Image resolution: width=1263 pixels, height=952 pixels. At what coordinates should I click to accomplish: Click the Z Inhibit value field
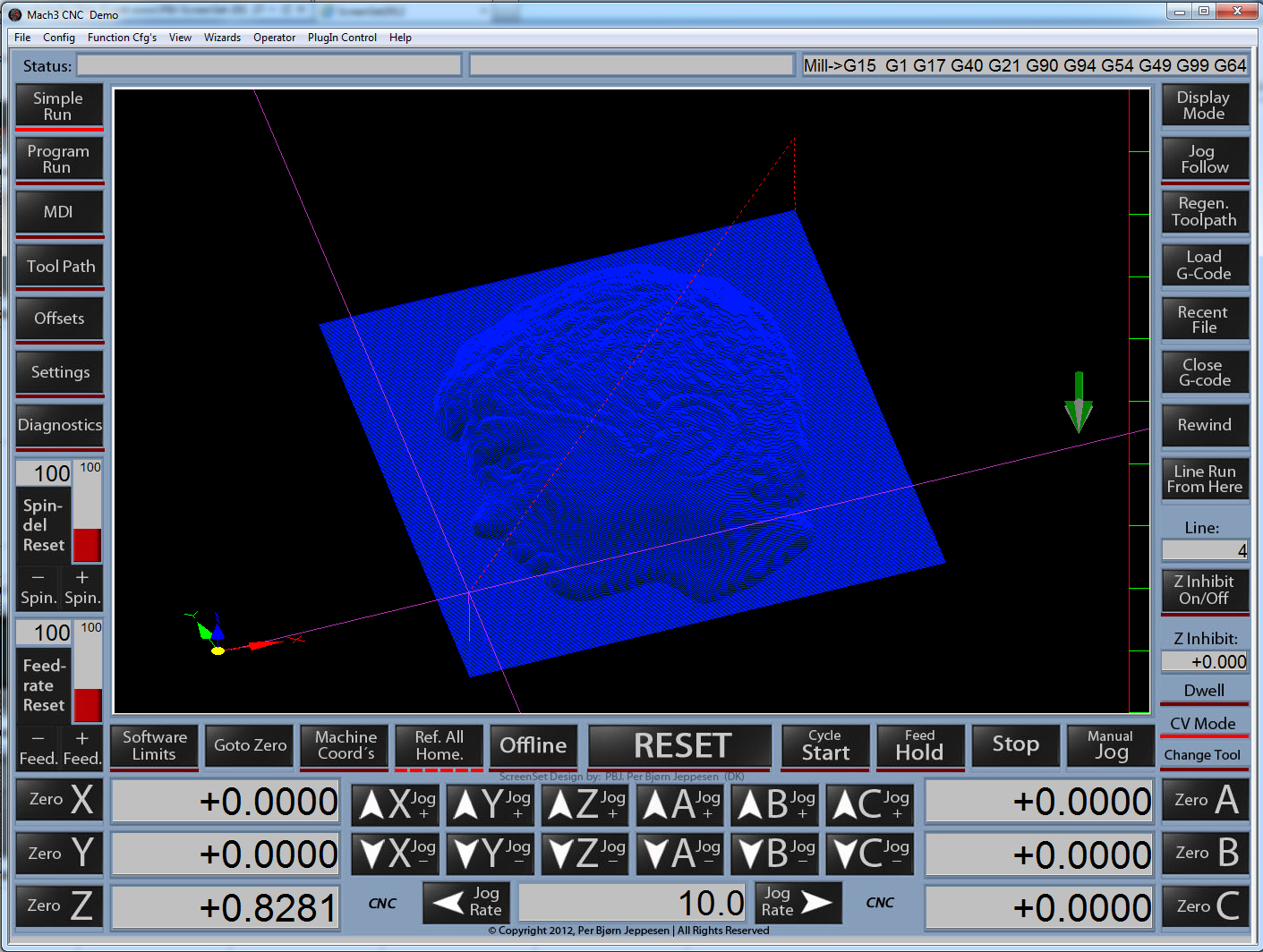click(1205, 661)
